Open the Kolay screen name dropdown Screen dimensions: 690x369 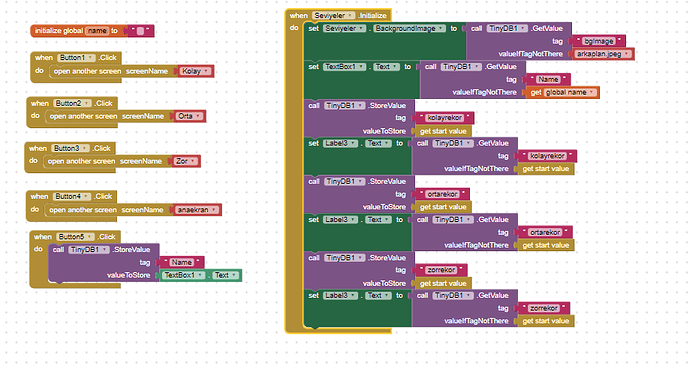(x=195, y=71)
